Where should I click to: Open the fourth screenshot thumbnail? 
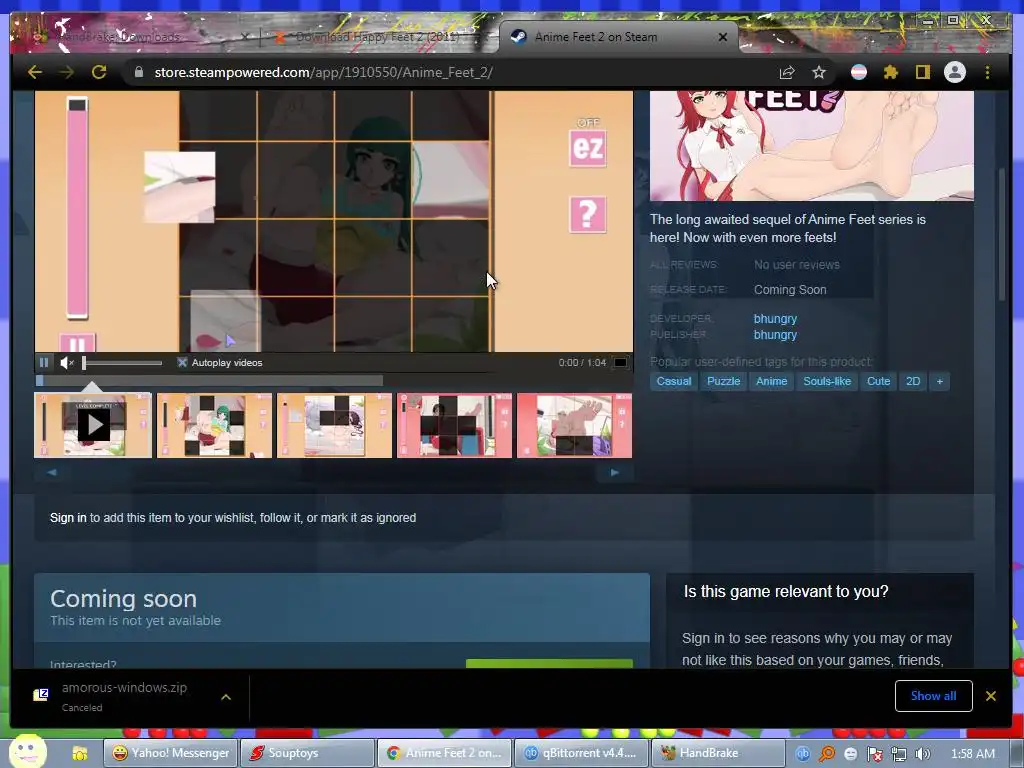click(x=455, y=425)
